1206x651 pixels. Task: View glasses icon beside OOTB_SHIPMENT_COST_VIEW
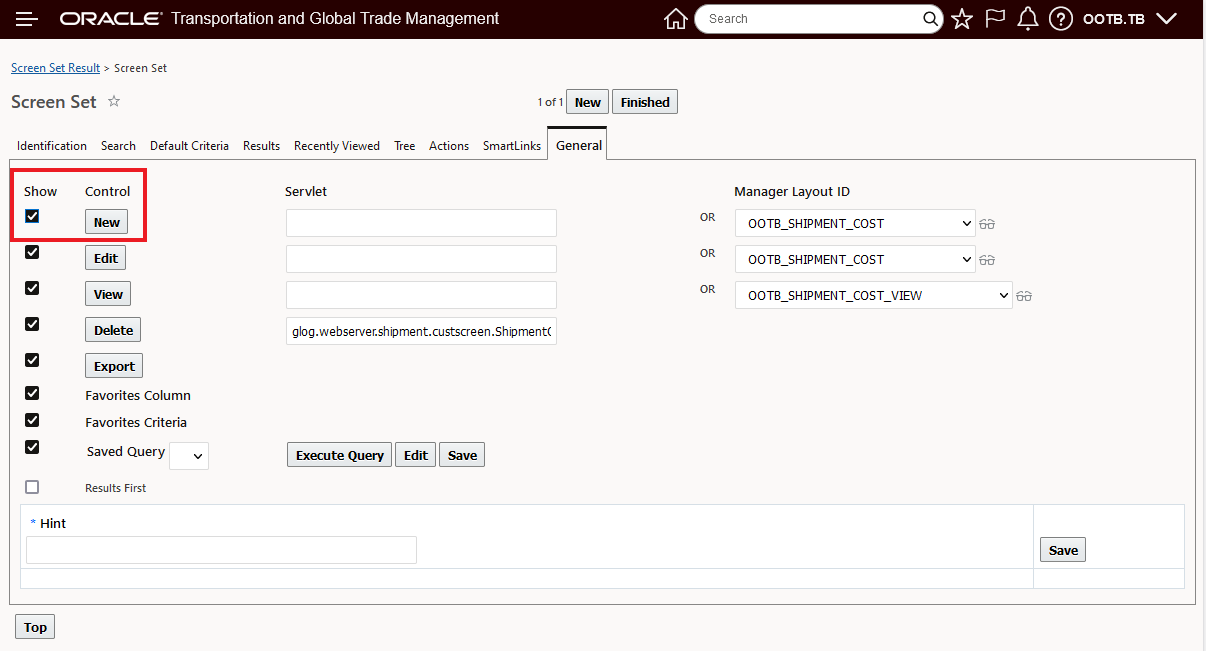click(1024, 296)
